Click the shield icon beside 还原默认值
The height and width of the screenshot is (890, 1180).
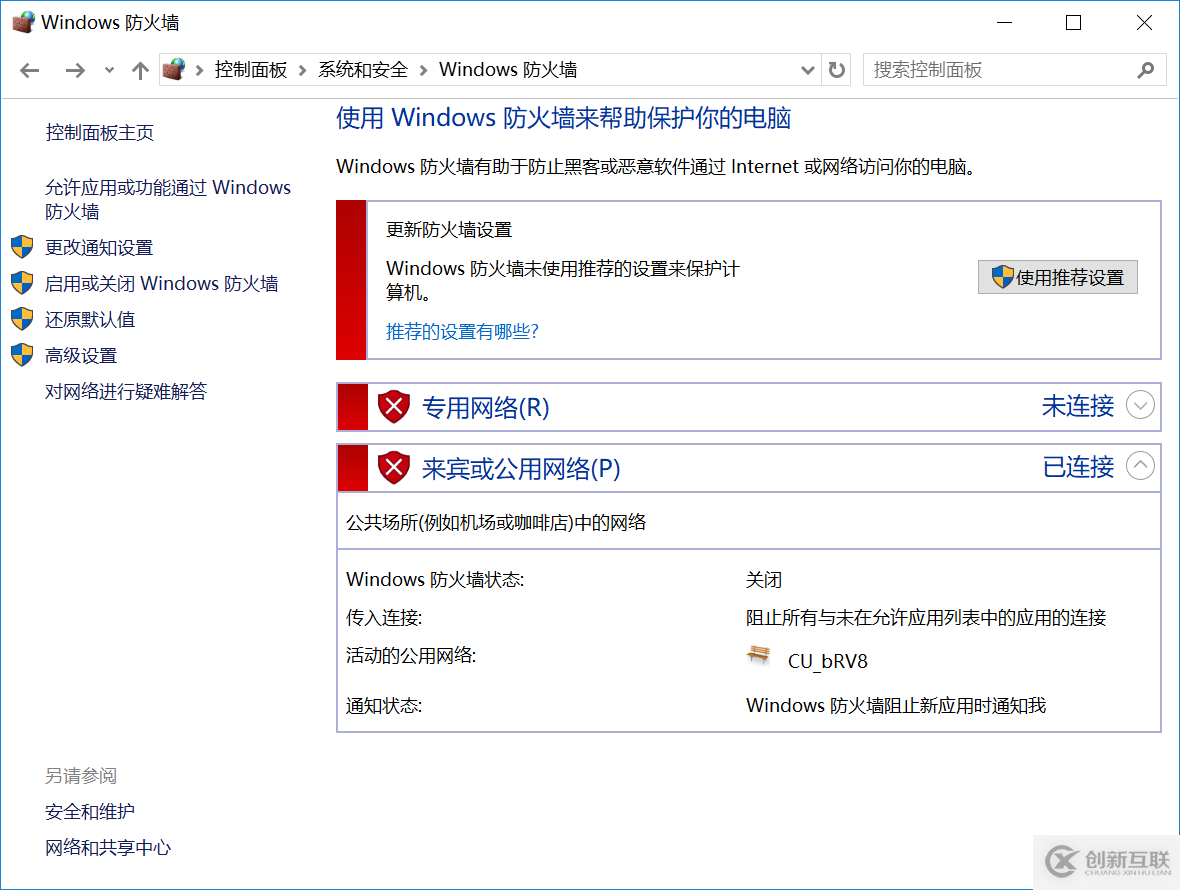[x=21, y=319]
